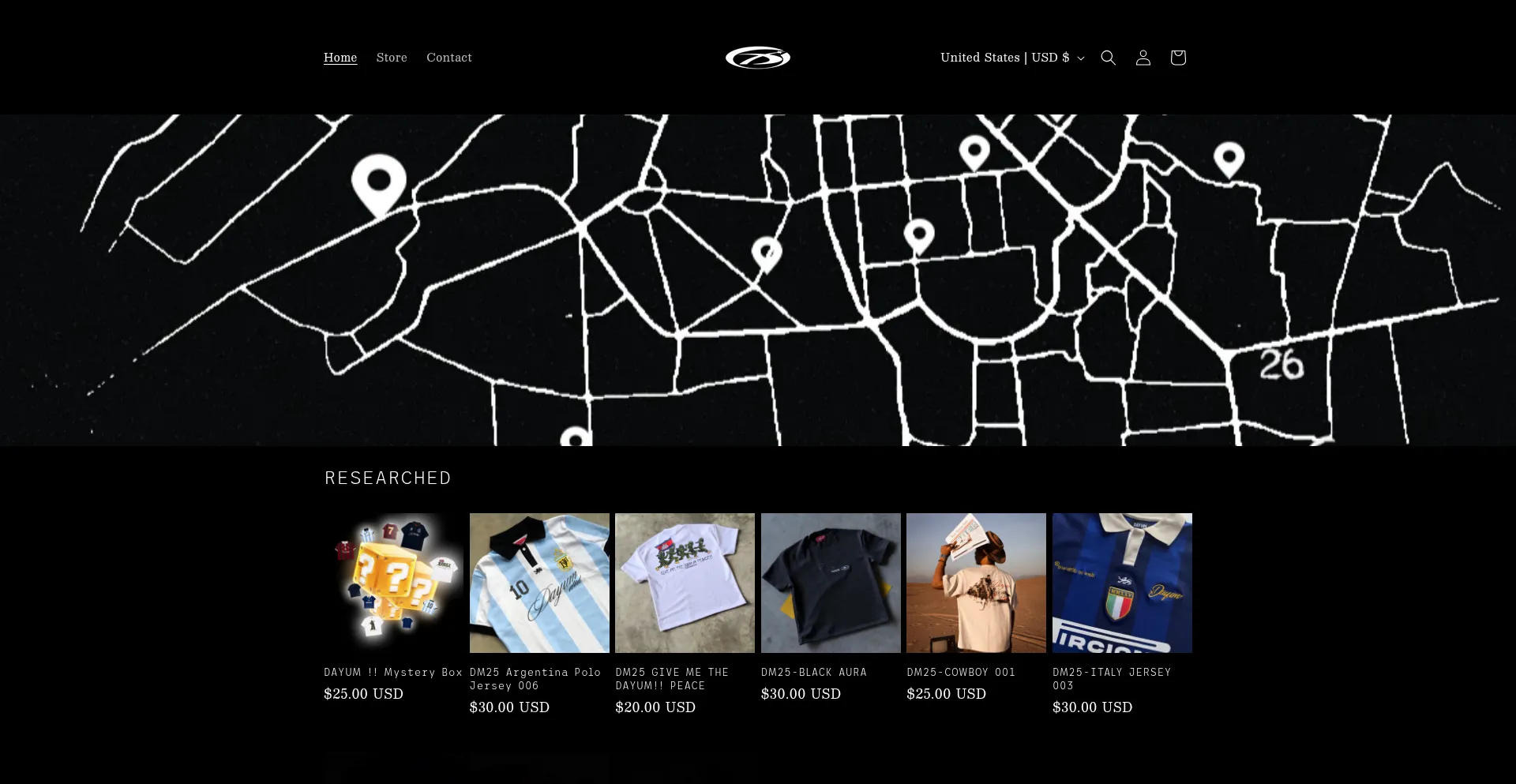The image size is (1516, 784).
Task: Select the cowboy hat model thumbnail
Action: coord(976,583)
